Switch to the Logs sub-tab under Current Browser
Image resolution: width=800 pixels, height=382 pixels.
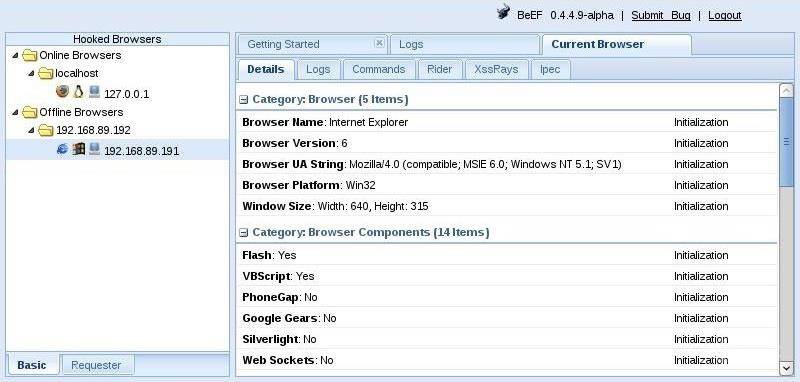[318, 69]
